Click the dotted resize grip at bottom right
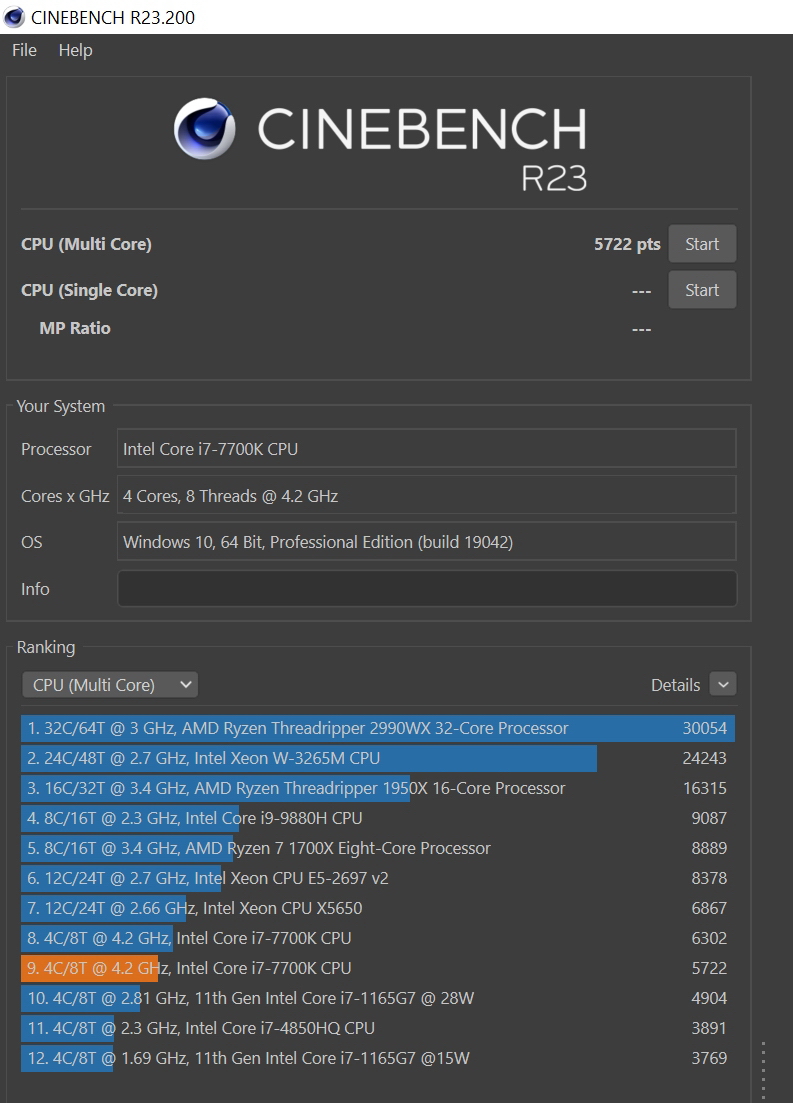Viewport: 793px width, 1103px height. point(763,1070)
